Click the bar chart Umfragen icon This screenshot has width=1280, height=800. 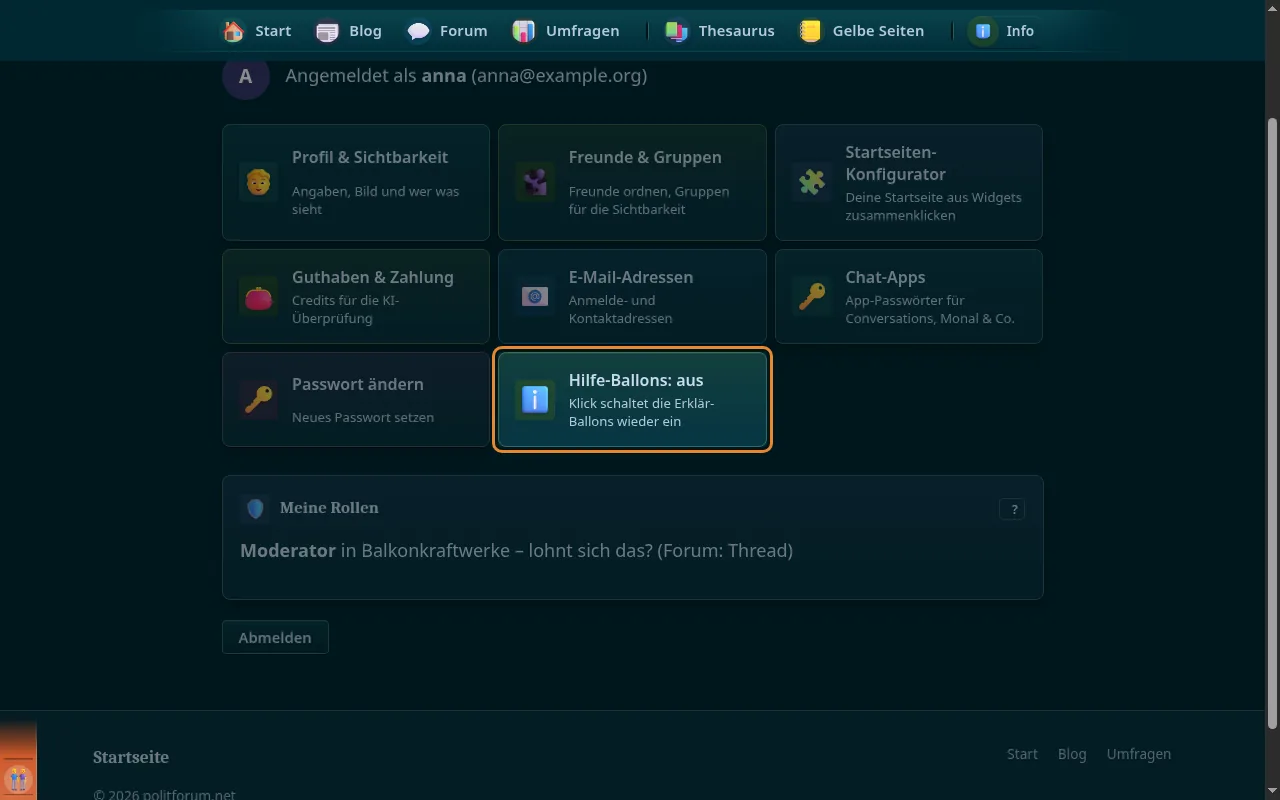pyautogui.click(x=524, y=31)
